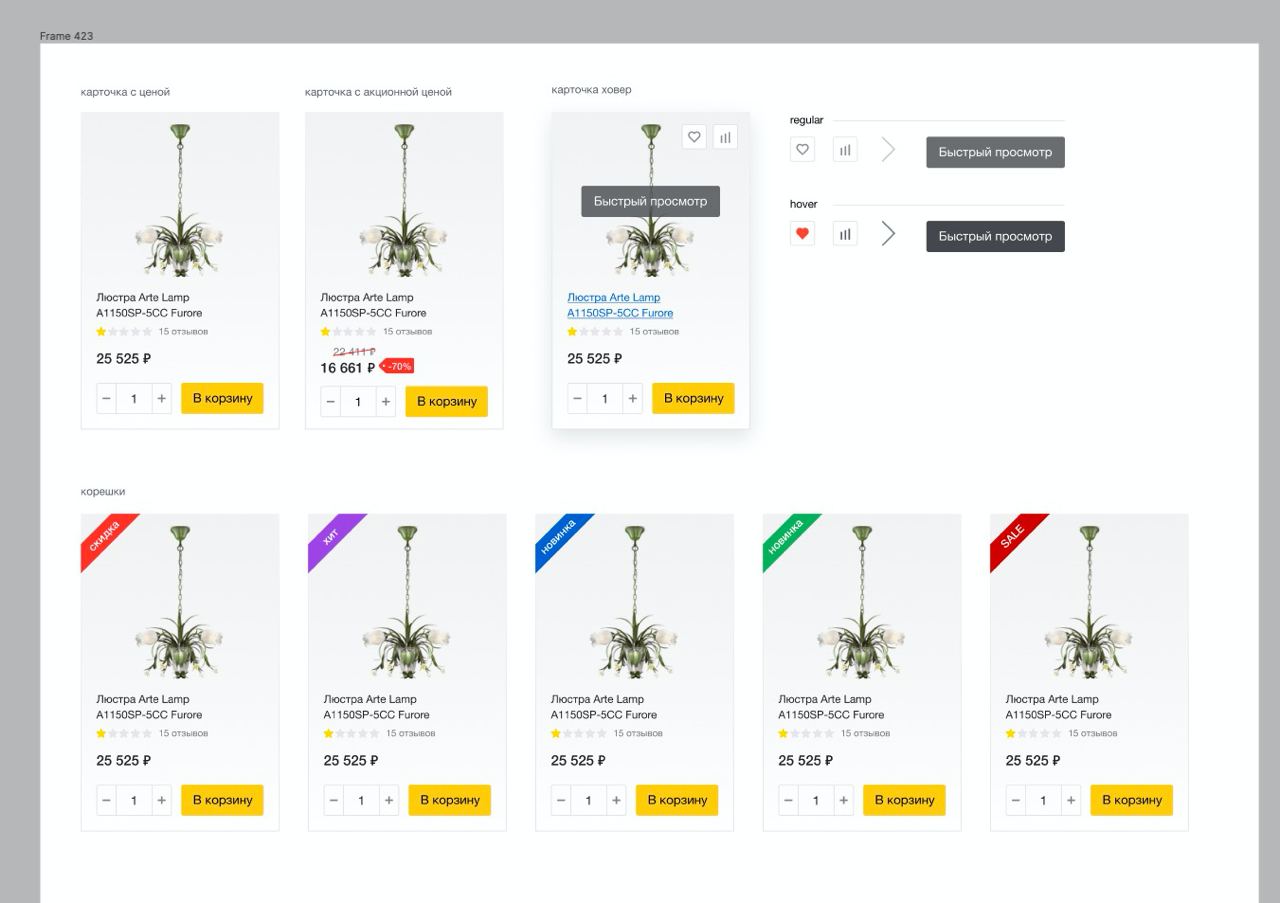Click the compare bars icon on the hovered card
The image size is (1280, 903).
725,137
